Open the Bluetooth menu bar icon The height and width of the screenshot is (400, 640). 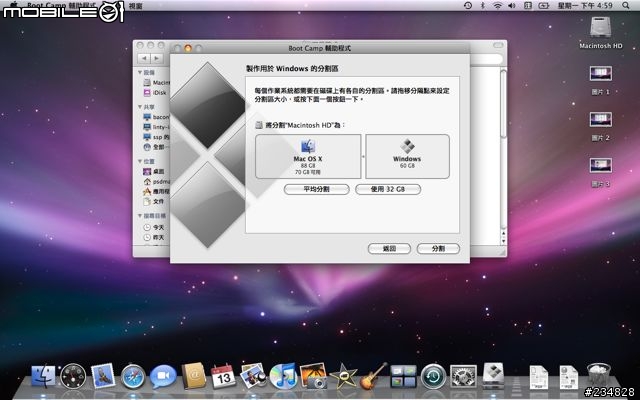[x=482, y=5]
